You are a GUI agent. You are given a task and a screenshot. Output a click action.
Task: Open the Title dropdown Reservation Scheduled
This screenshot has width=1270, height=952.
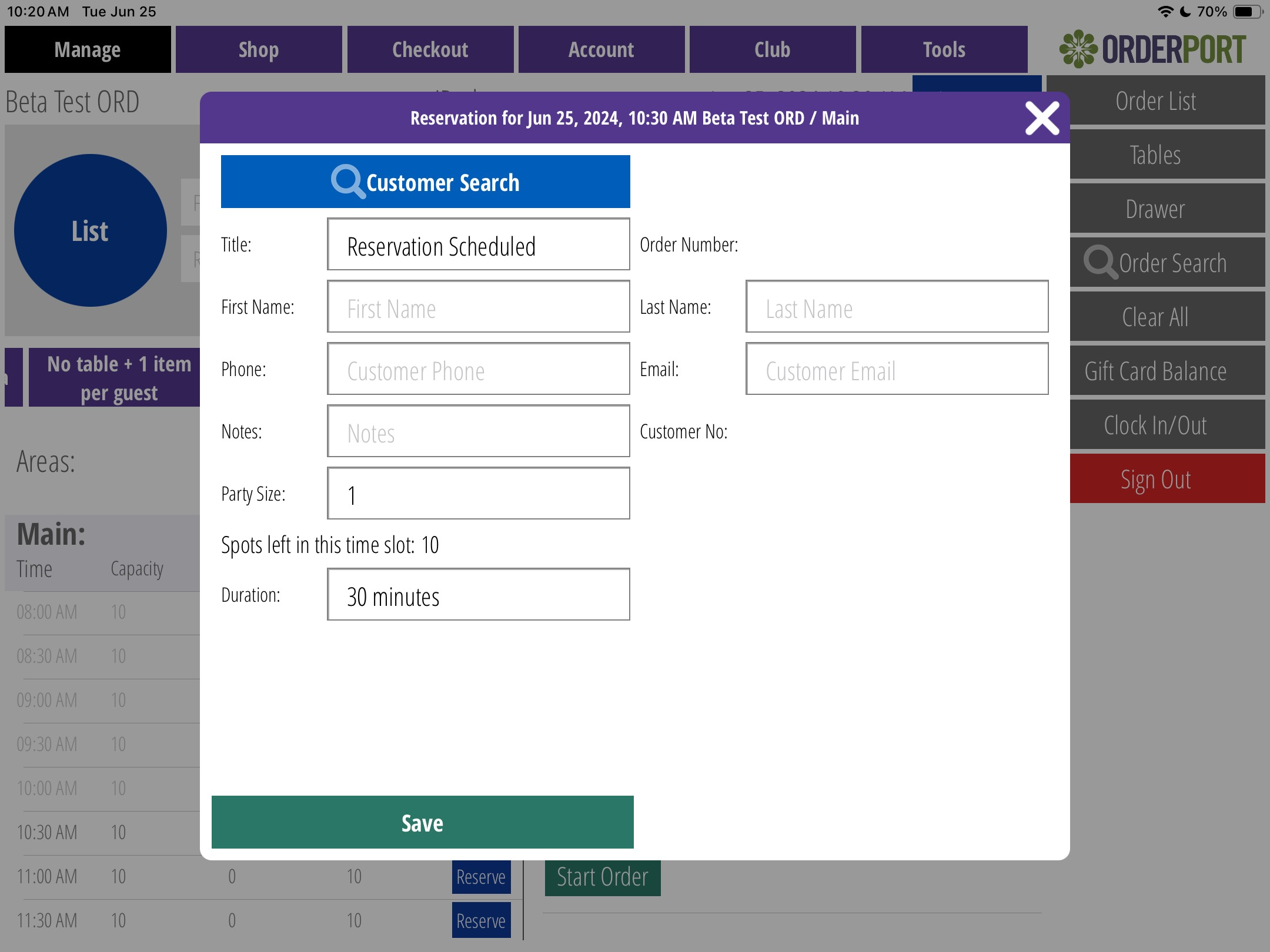(478, 245)
